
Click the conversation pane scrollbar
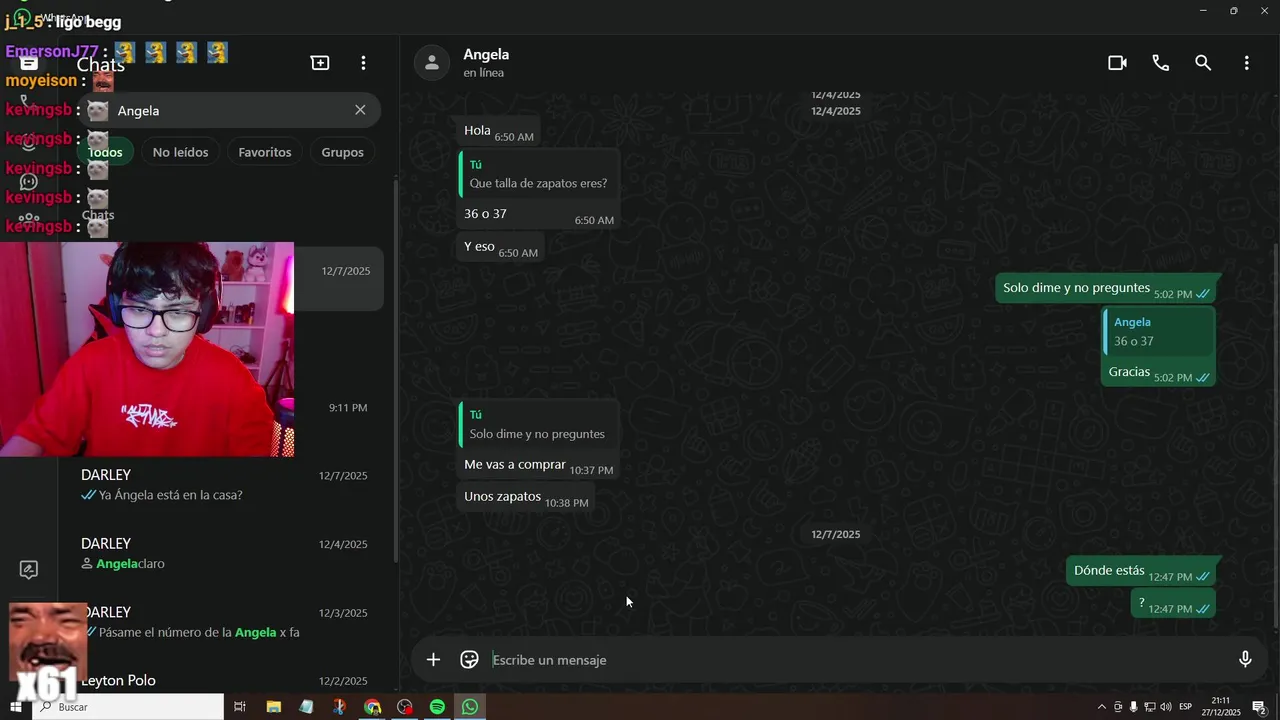[1276, 435]
